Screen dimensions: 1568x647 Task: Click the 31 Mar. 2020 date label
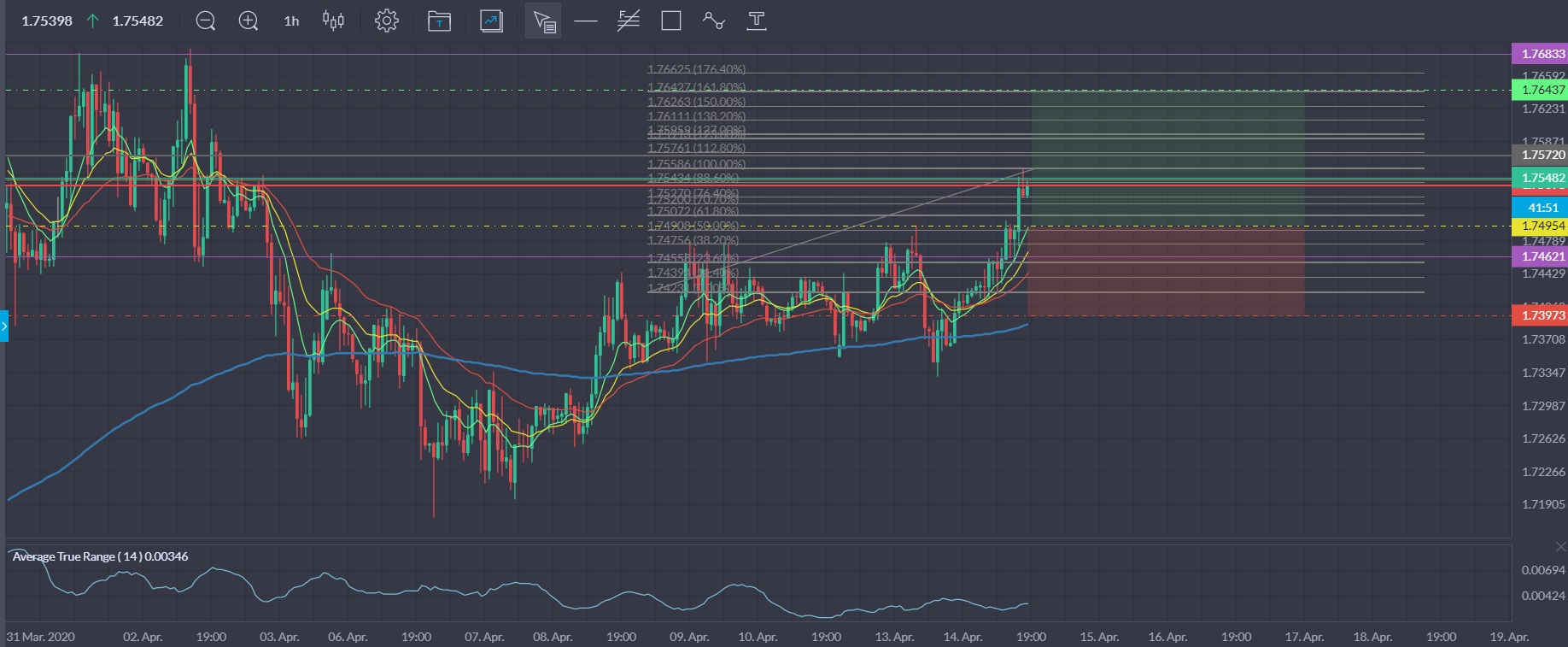tap(40, 637)
